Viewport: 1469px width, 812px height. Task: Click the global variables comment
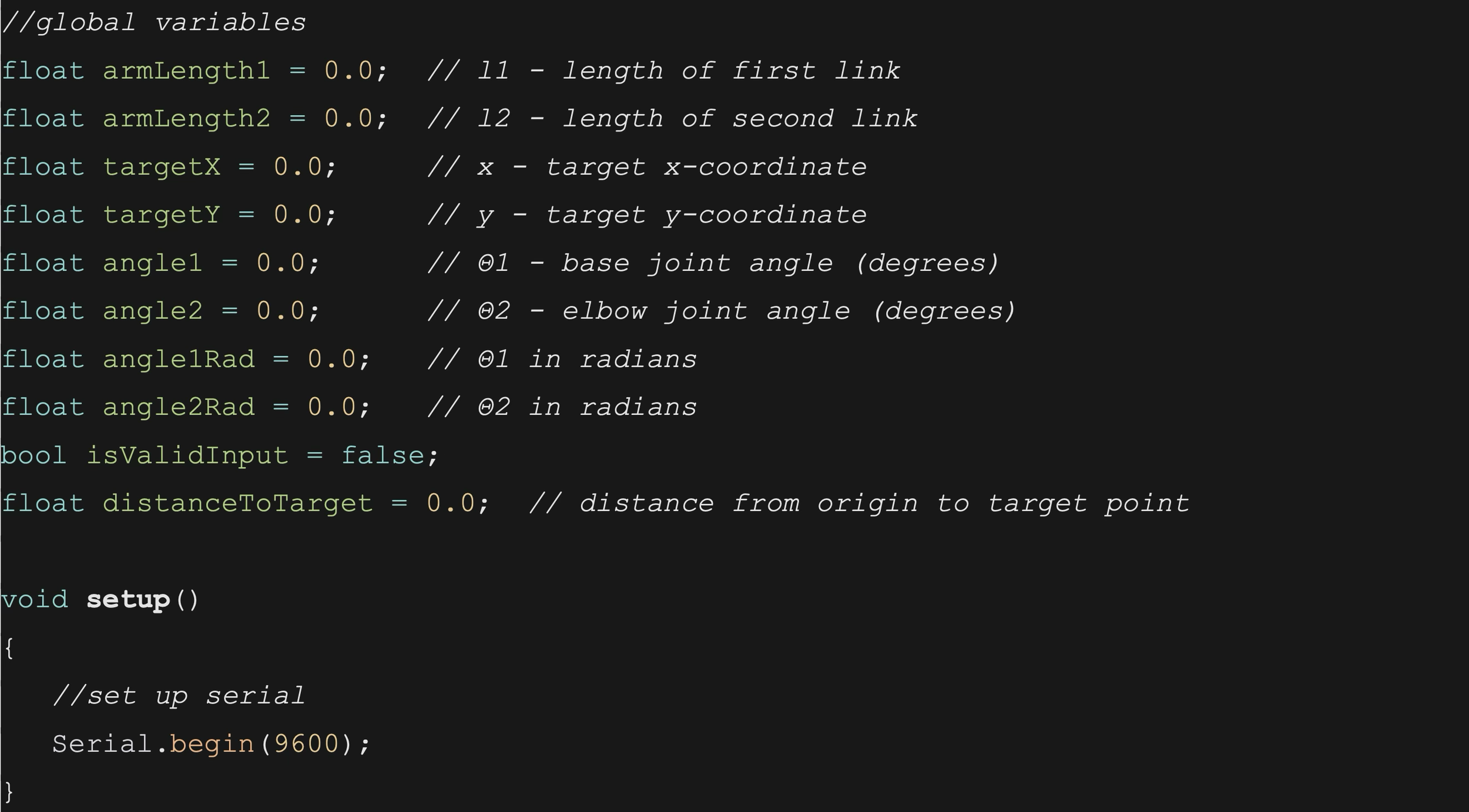(x=153, y=23)
